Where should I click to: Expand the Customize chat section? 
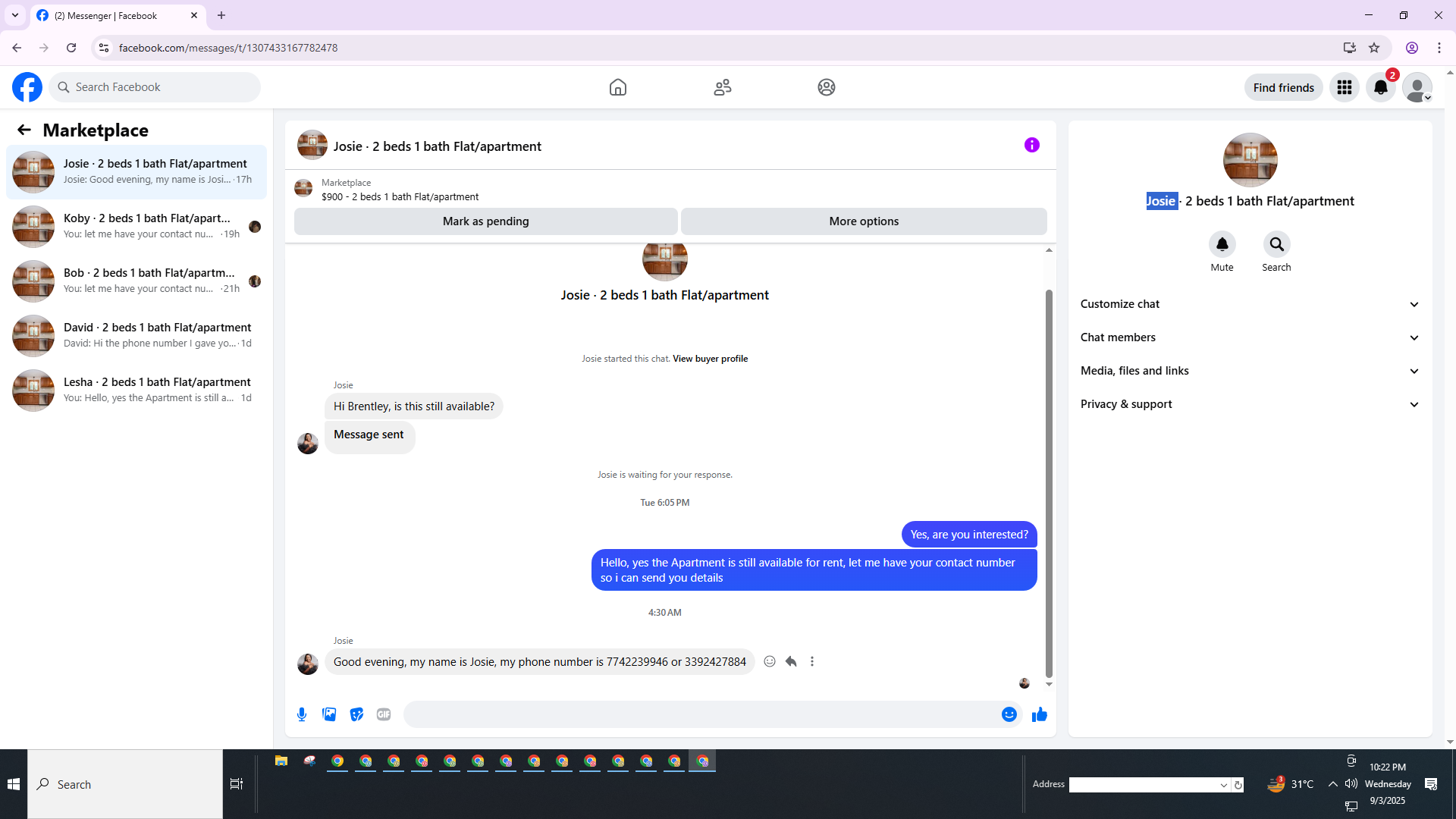[x=1250, y=304]
